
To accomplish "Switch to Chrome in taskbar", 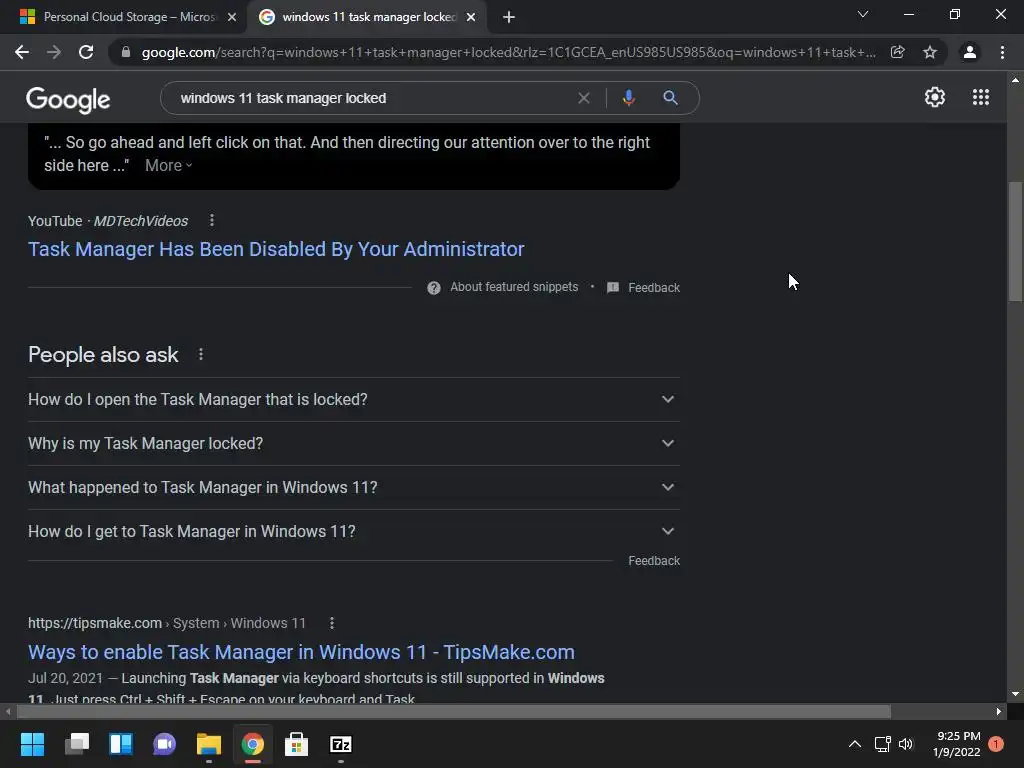I will point(253,744).
